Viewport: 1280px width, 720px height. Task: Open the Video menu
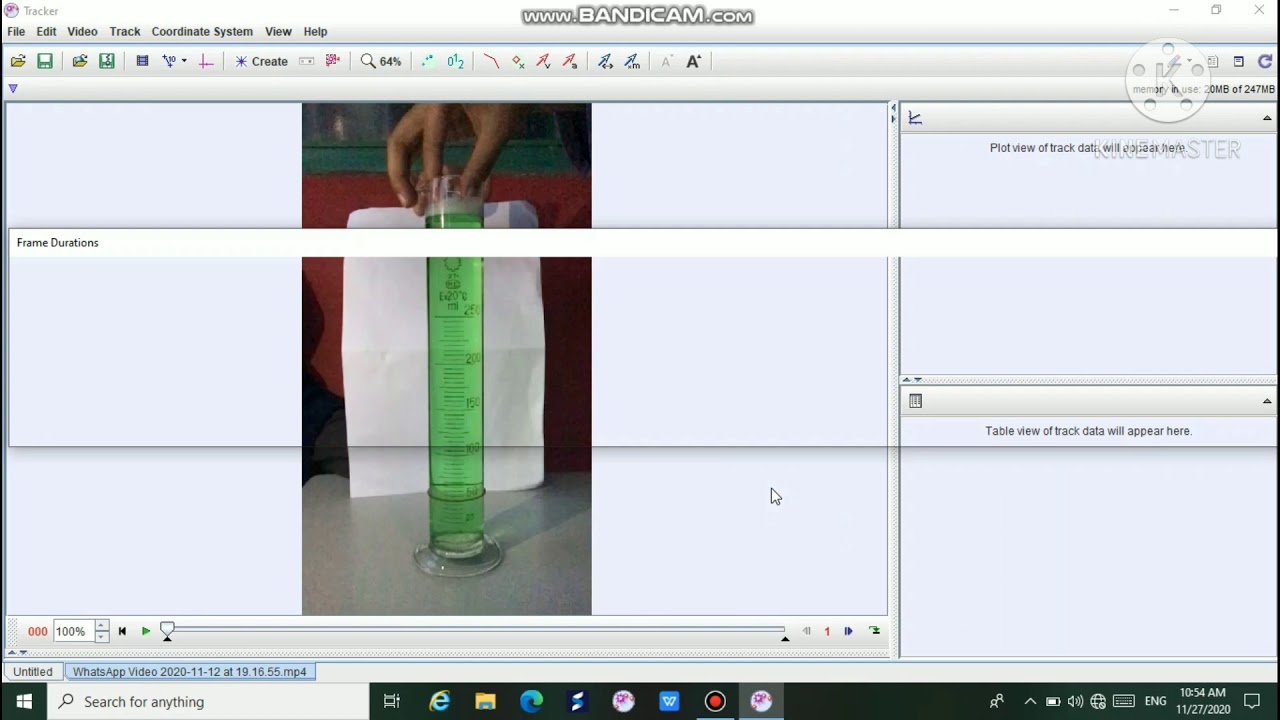[x=82, y=31]
